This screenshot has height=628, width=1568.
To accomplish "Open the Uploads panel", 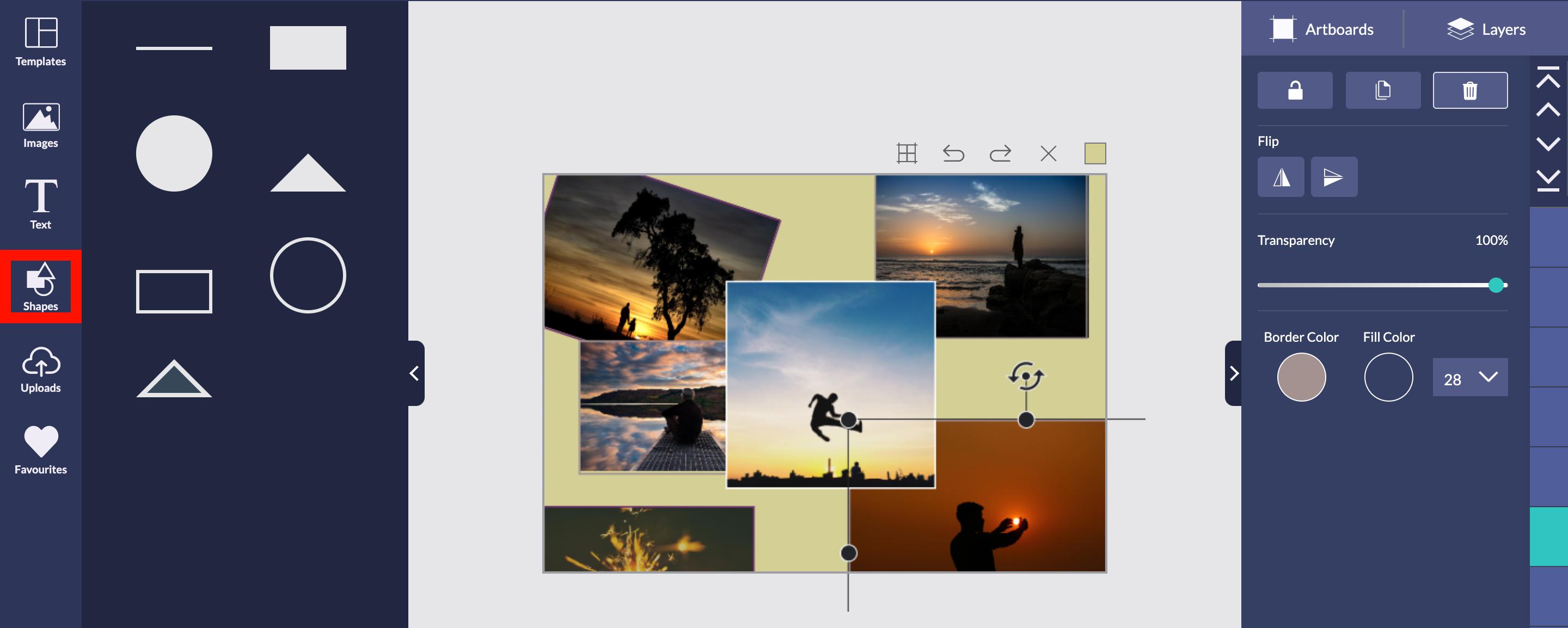I will pyautogui.click(x=40, y=370).
